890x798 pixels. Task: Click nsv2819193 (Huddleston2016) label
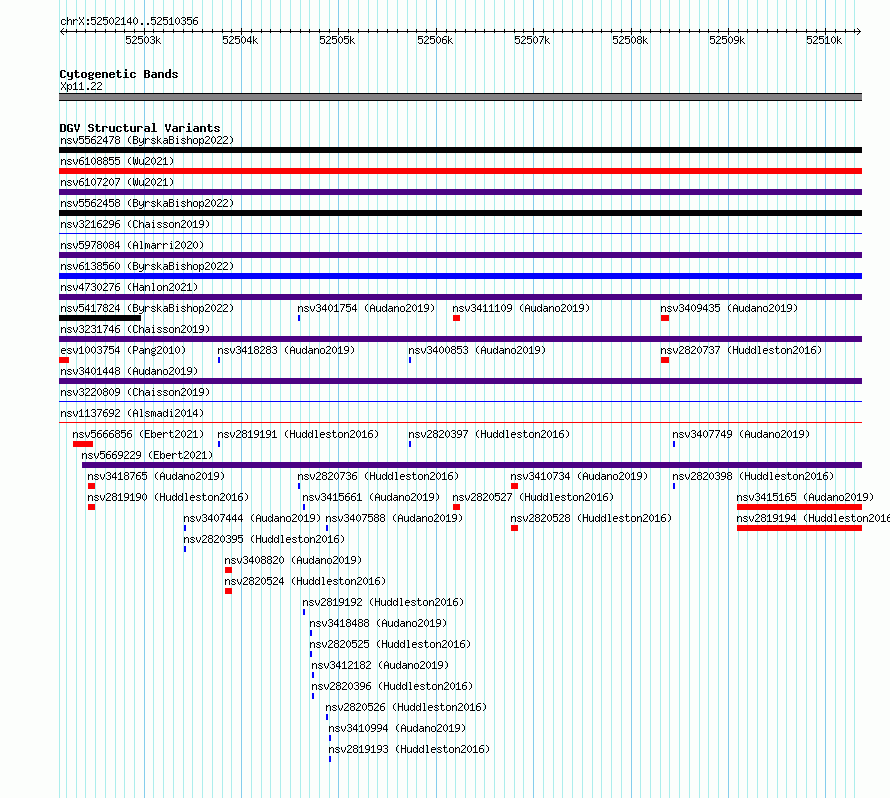(x=409, y=749)
